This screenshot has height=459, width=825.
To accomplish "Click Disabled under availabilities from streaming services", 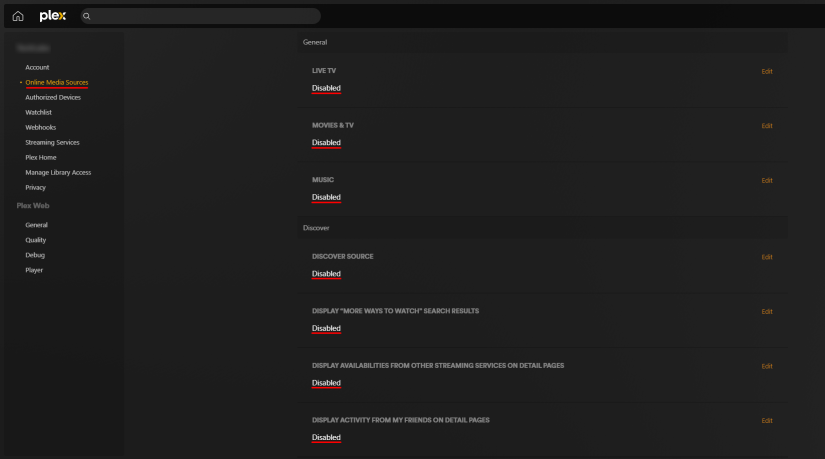I will point(326,383).
